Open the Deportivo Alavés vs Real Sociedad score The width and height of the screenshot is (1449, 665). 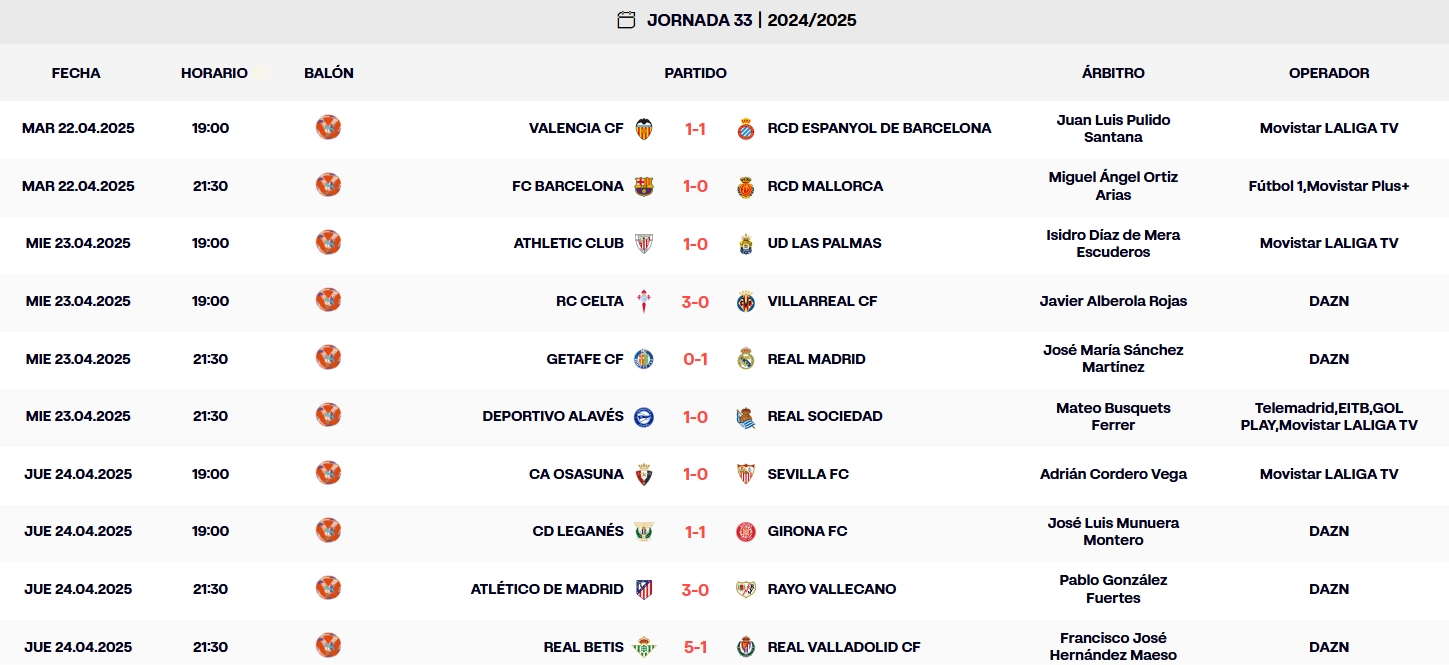click(x=694, y=416)
